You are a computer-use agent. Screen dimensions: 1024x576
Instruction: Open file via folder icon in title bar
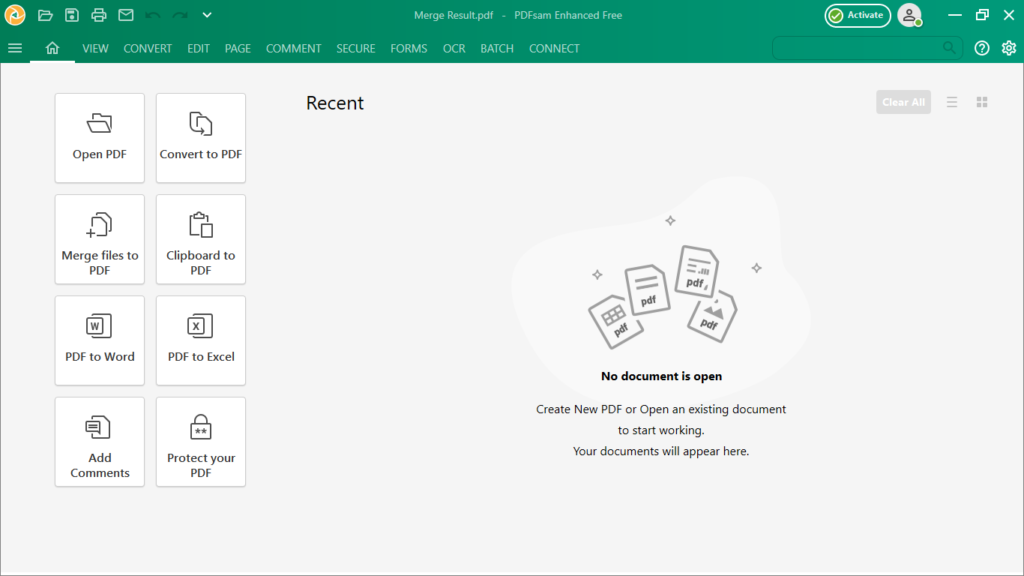(x=45, y=15)
